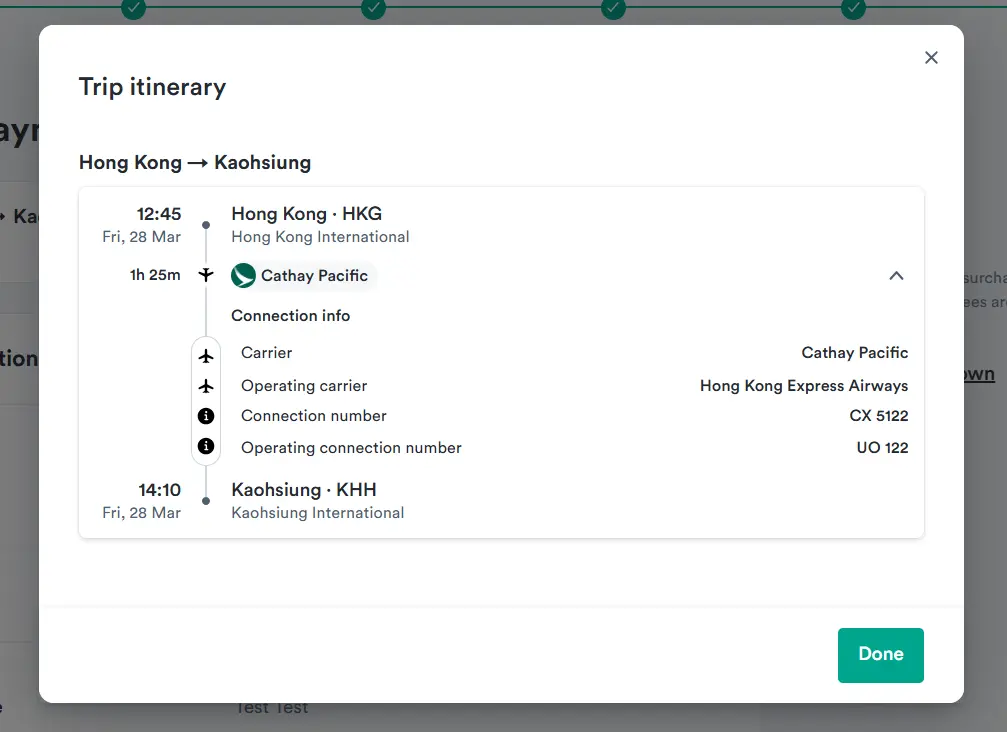Click the '1h 25m' flight duration
Screen dimensions: 1007x732
[x=155, y=275]
